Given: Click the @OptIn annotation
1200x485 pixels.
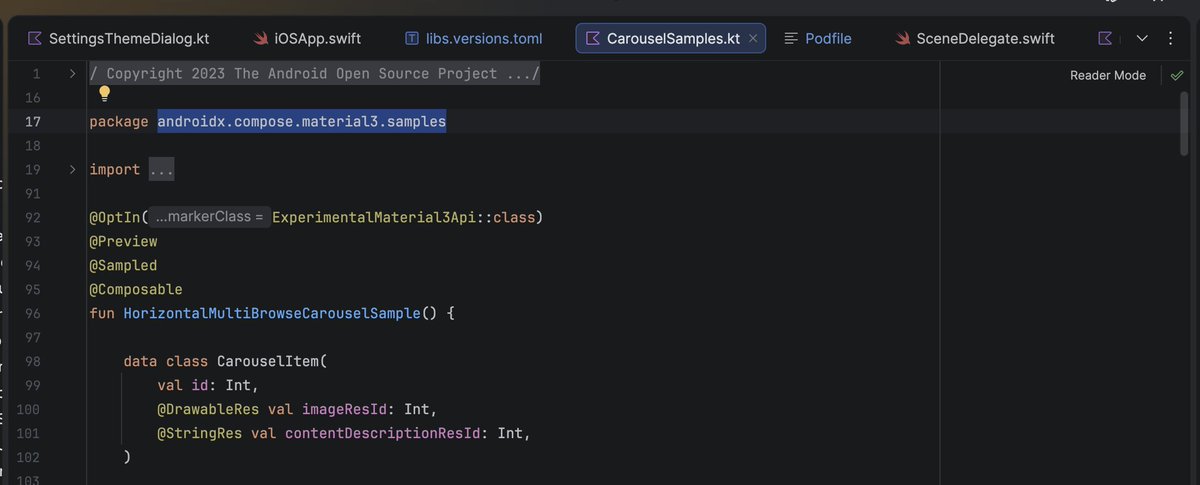Looking at the screenshot, I should pyautogui.click(x=114, y=217).
